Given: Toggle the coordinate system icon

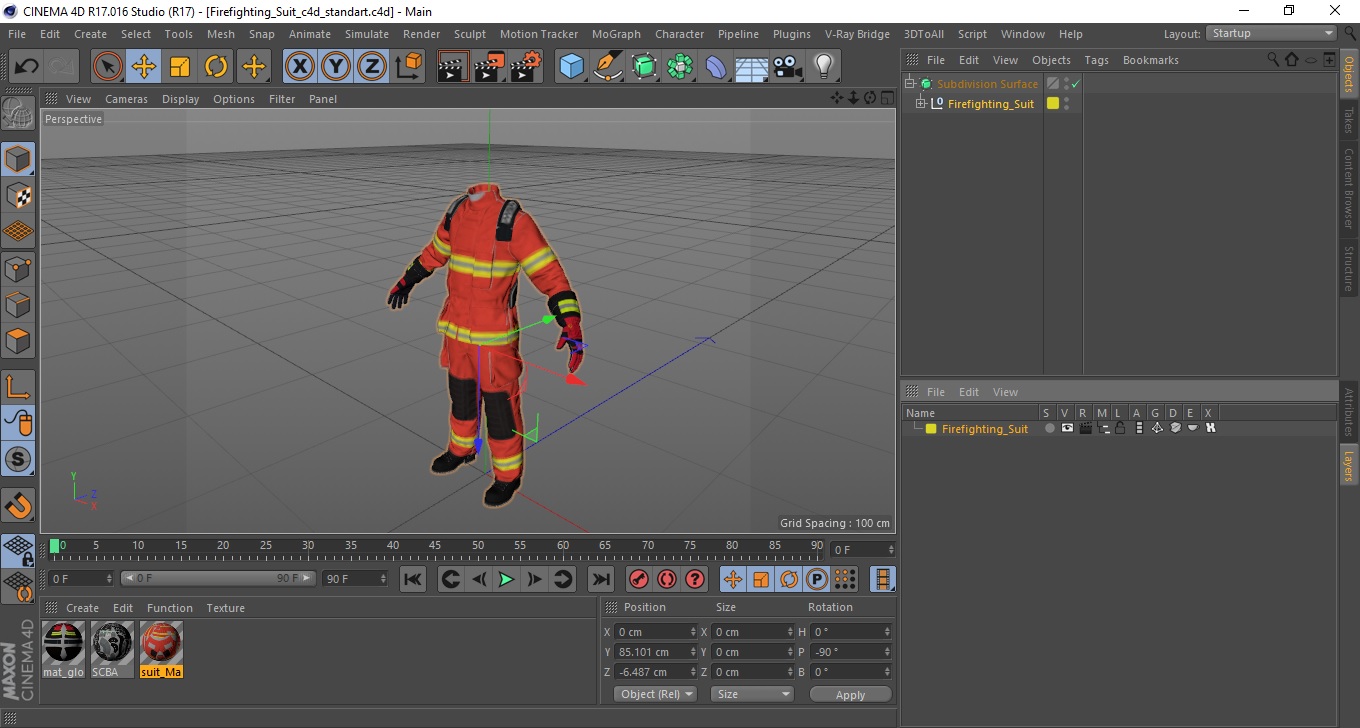Looking at the screenshot, I should pyautogui.click(x=408, y=67).
